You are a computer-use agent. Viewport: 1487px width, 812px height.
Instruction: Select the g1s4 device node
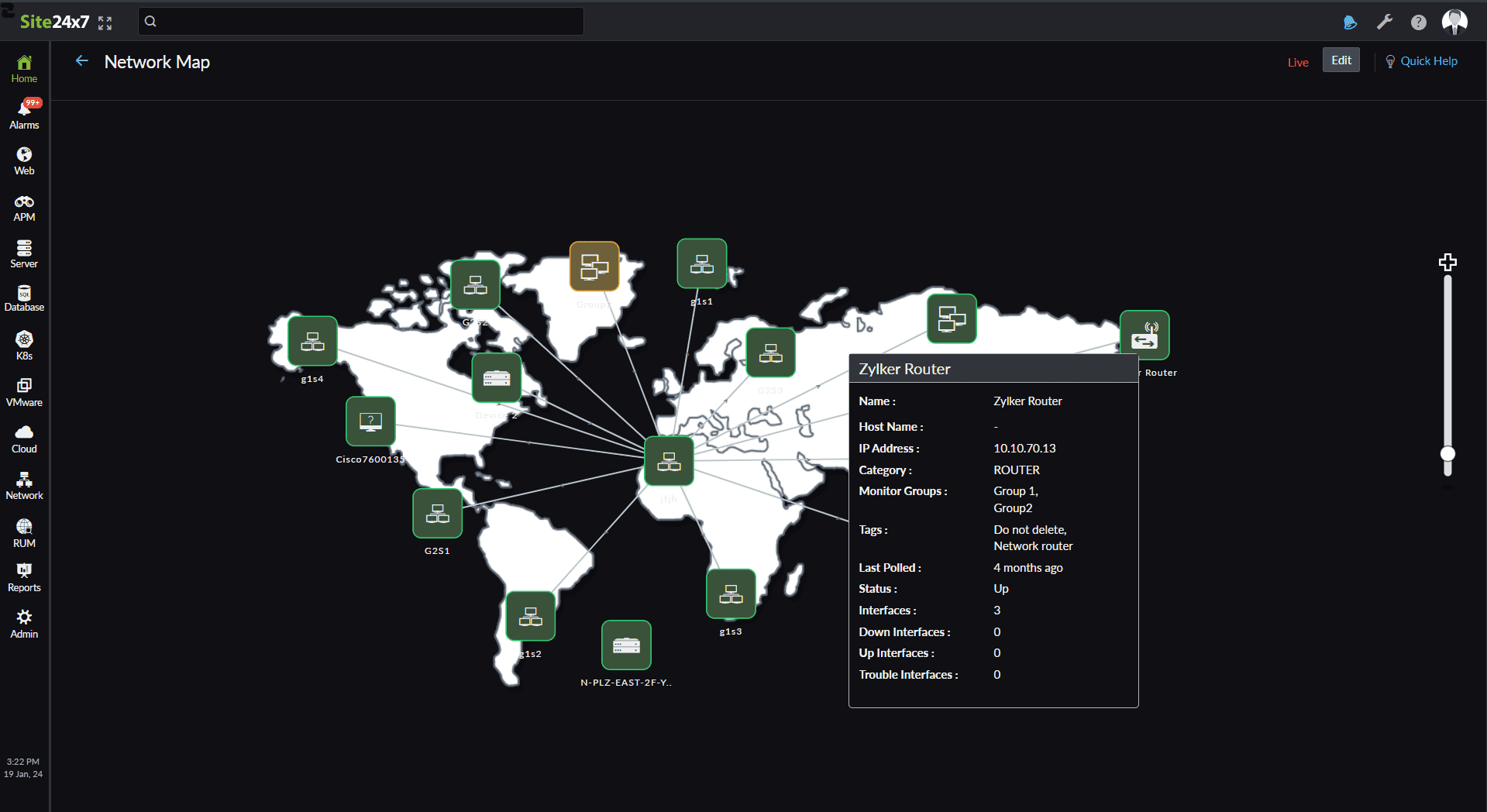(x=312, y=341)
